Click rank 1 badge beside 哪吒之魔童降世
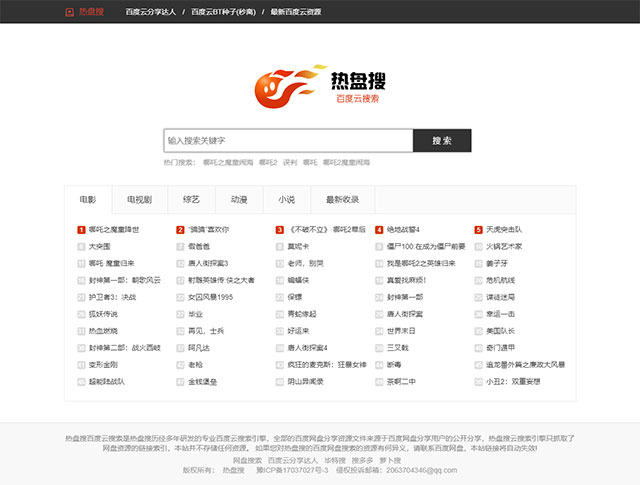This screenshot has height=485, width=640. tap(81, 229)
